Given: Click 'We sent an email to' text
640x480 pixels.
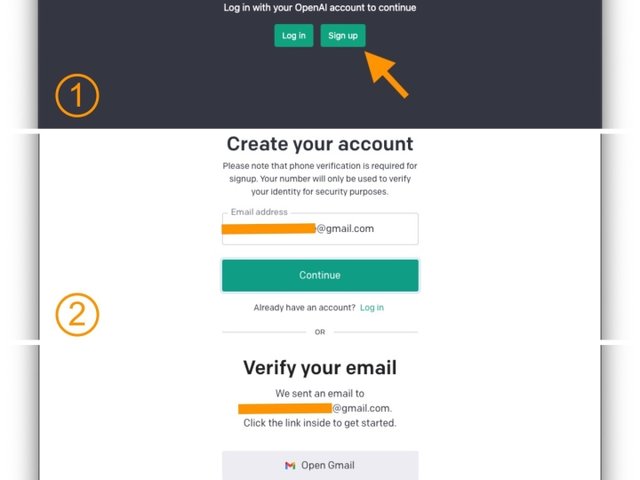Looking at the screenshot, I should (320, 393).
